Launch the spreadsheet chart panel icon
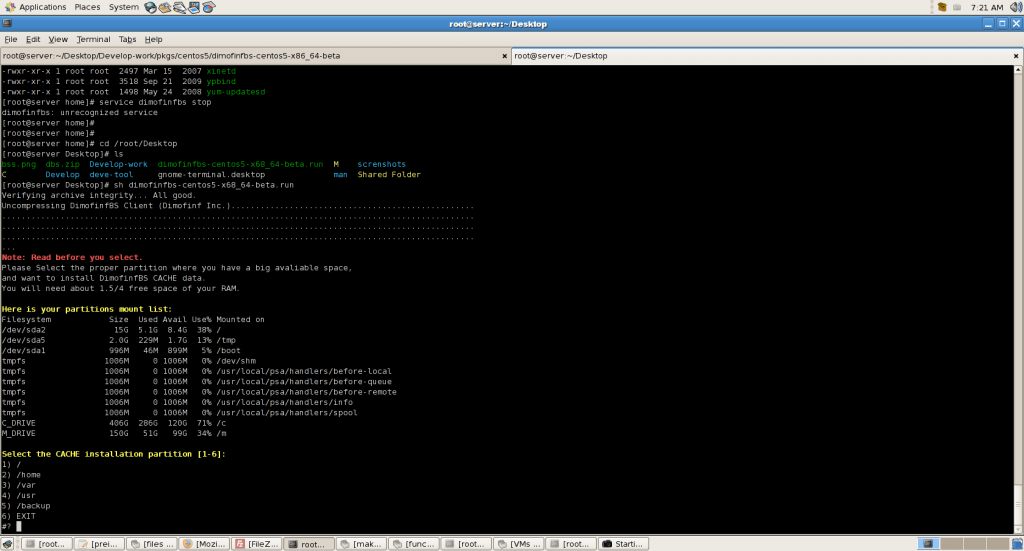Screen dimensions: 1024x551 click(208, 7)
